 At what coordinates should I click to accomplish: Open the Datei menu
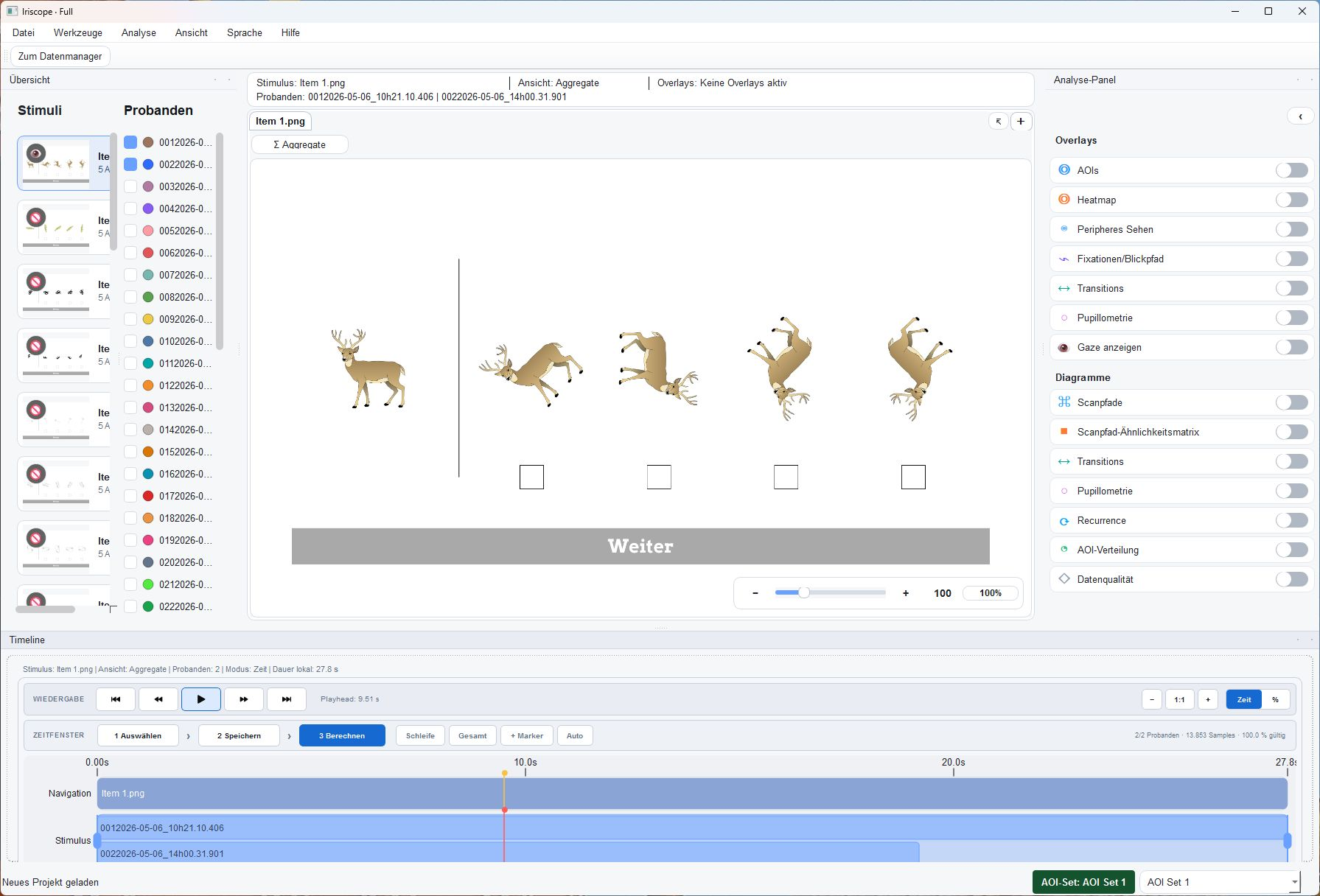(24, 32)
